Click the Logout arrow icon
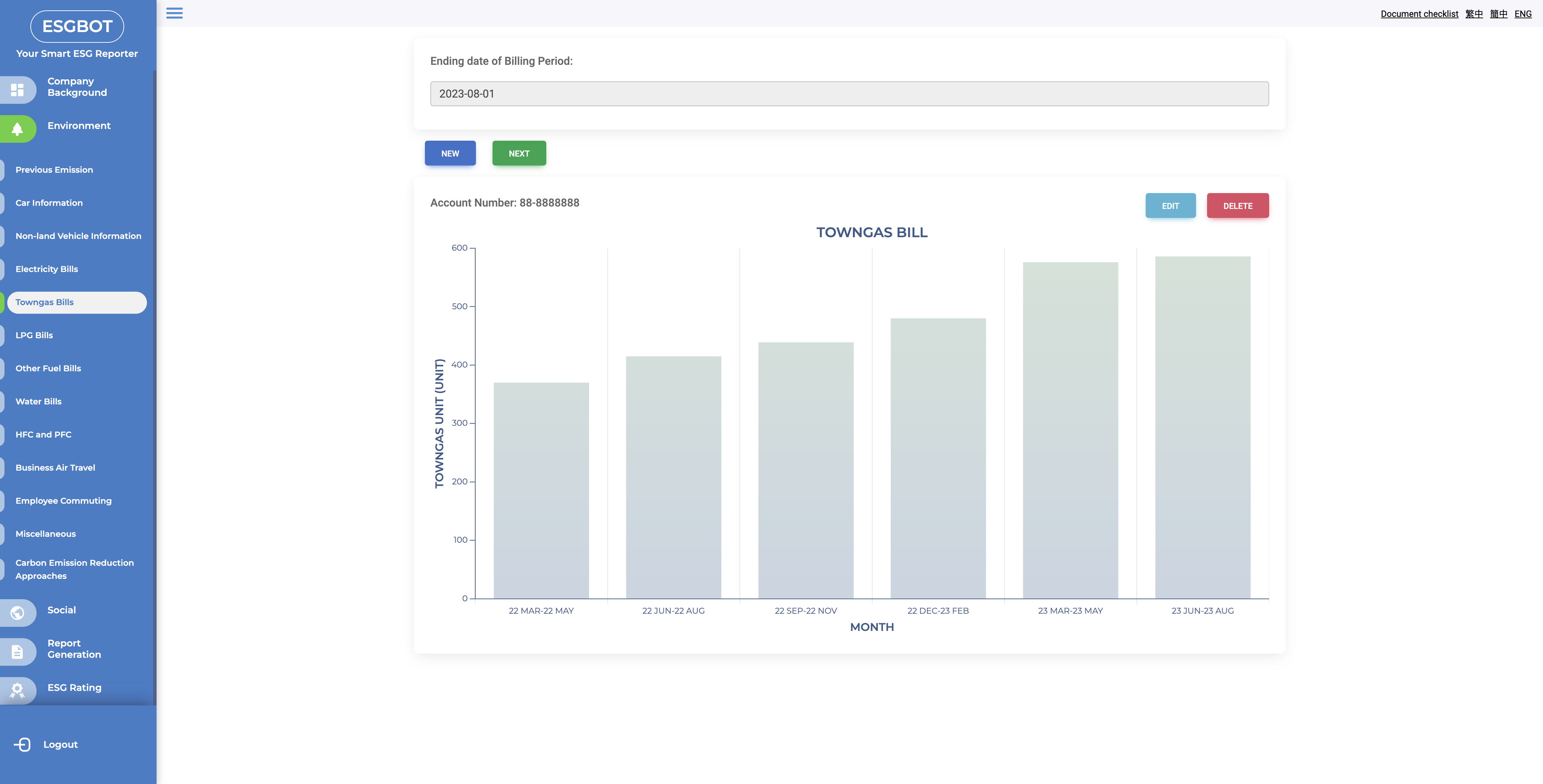This screenshot has height=784, width=1543. (22, 744)
